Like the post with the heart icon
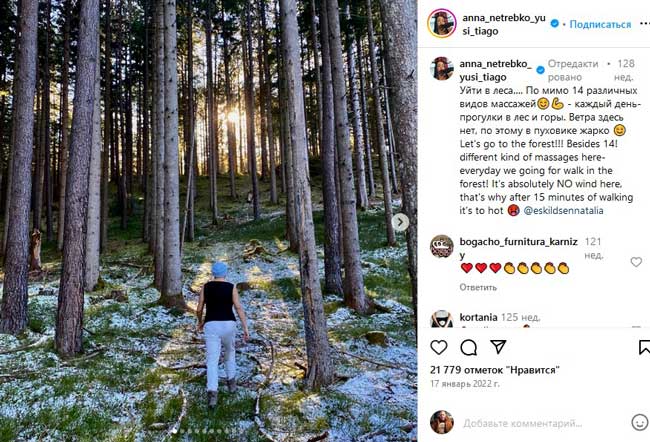 click(438, 347)
